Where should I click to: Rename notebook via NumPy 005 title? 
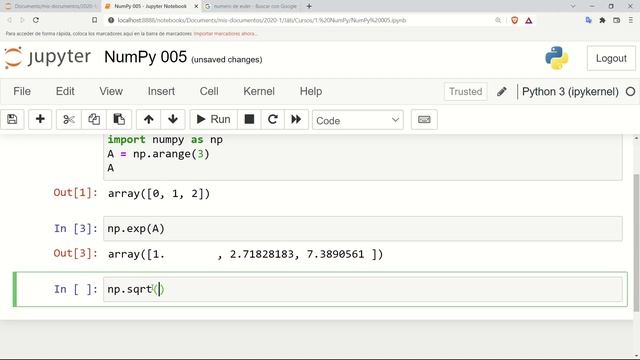click(145, 57)
